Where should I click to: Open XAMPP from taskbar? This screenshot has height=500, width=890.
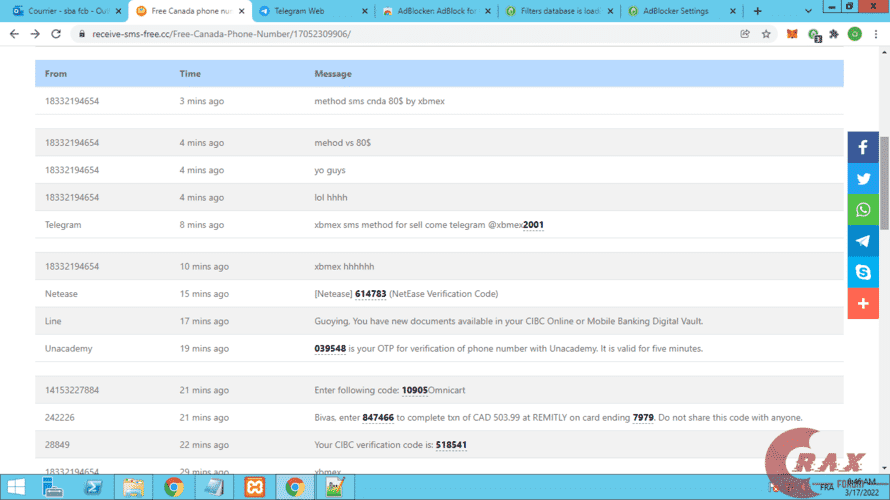click(x=254, y=487)
